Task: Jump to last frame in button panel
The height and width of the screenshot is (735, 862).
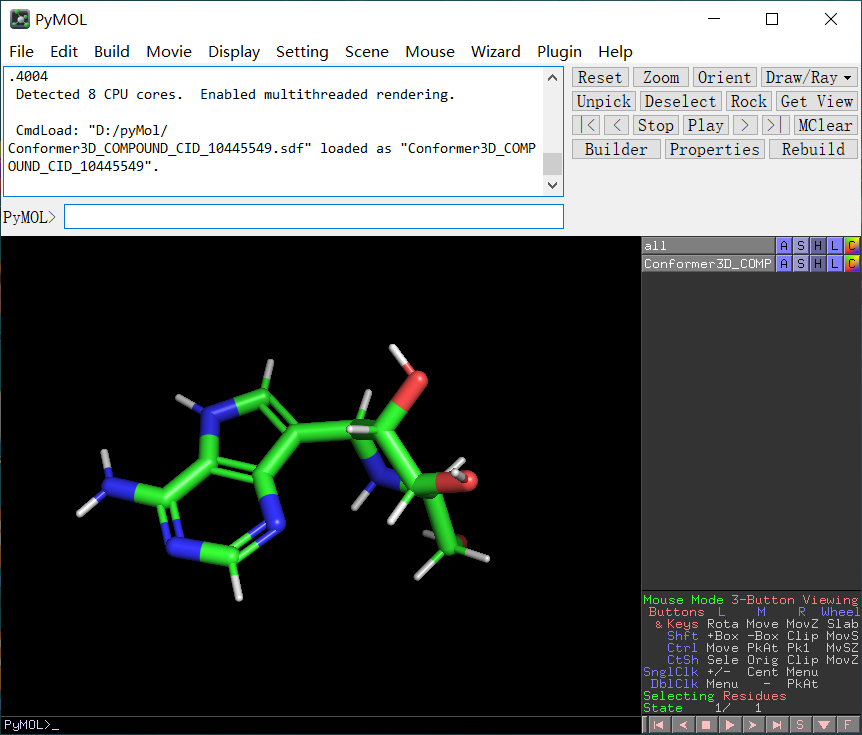Action: pyautogui.click(x=776, y=125)
